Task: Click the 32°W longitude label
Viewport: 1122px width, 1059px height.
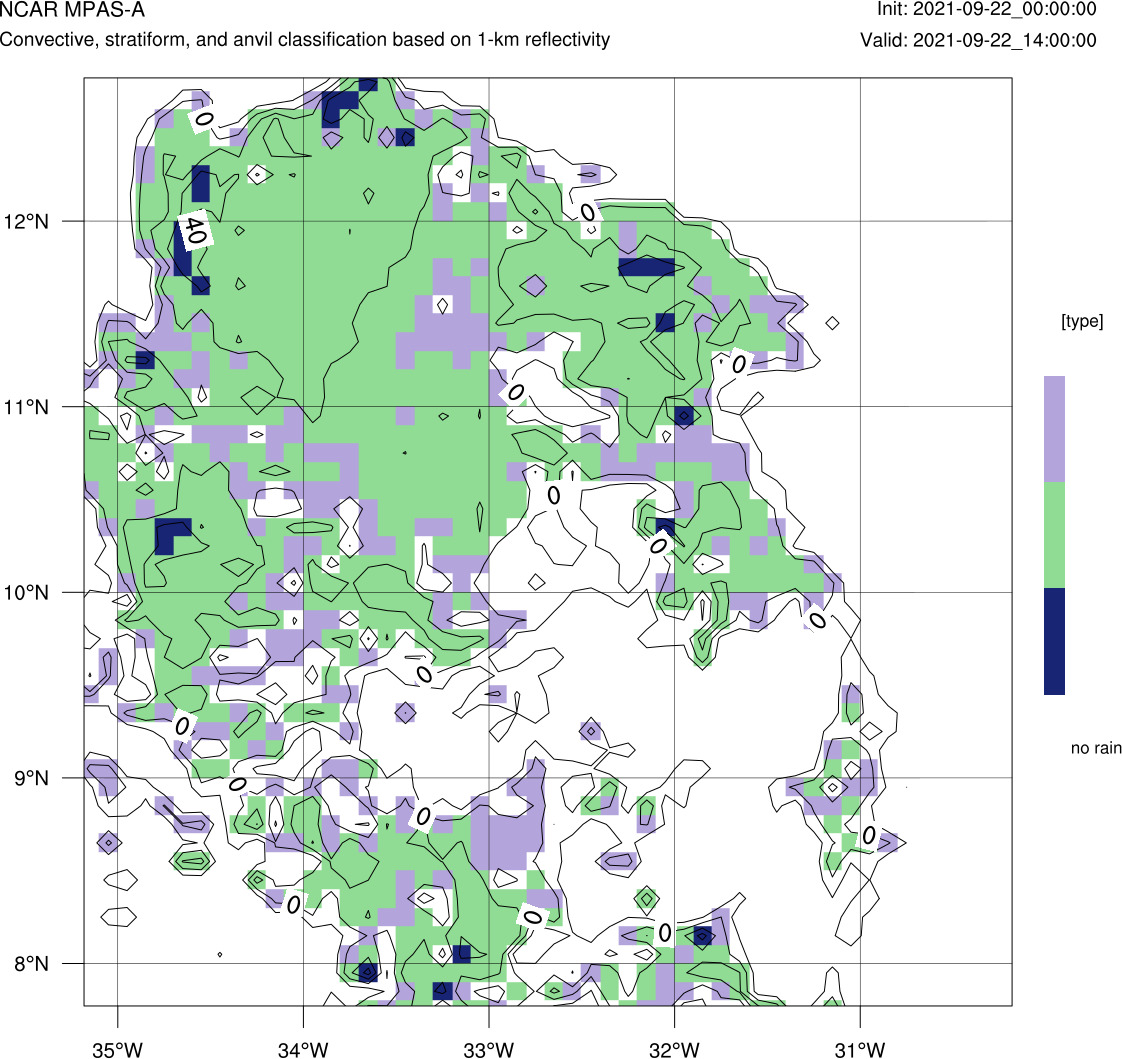Action: point(674,1050)
